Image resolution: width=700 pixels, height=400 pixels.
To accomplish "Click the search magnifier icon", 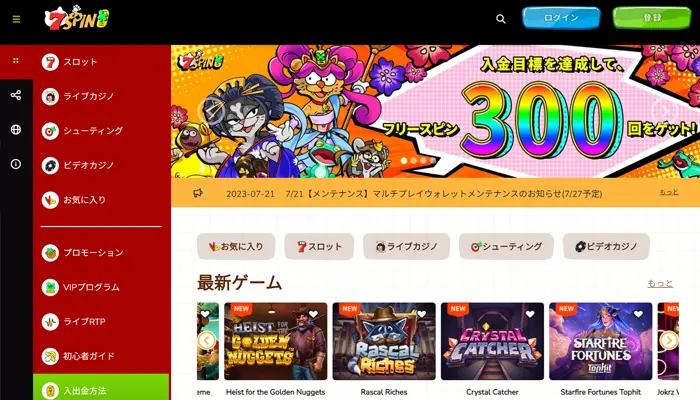I will (501, 19).
